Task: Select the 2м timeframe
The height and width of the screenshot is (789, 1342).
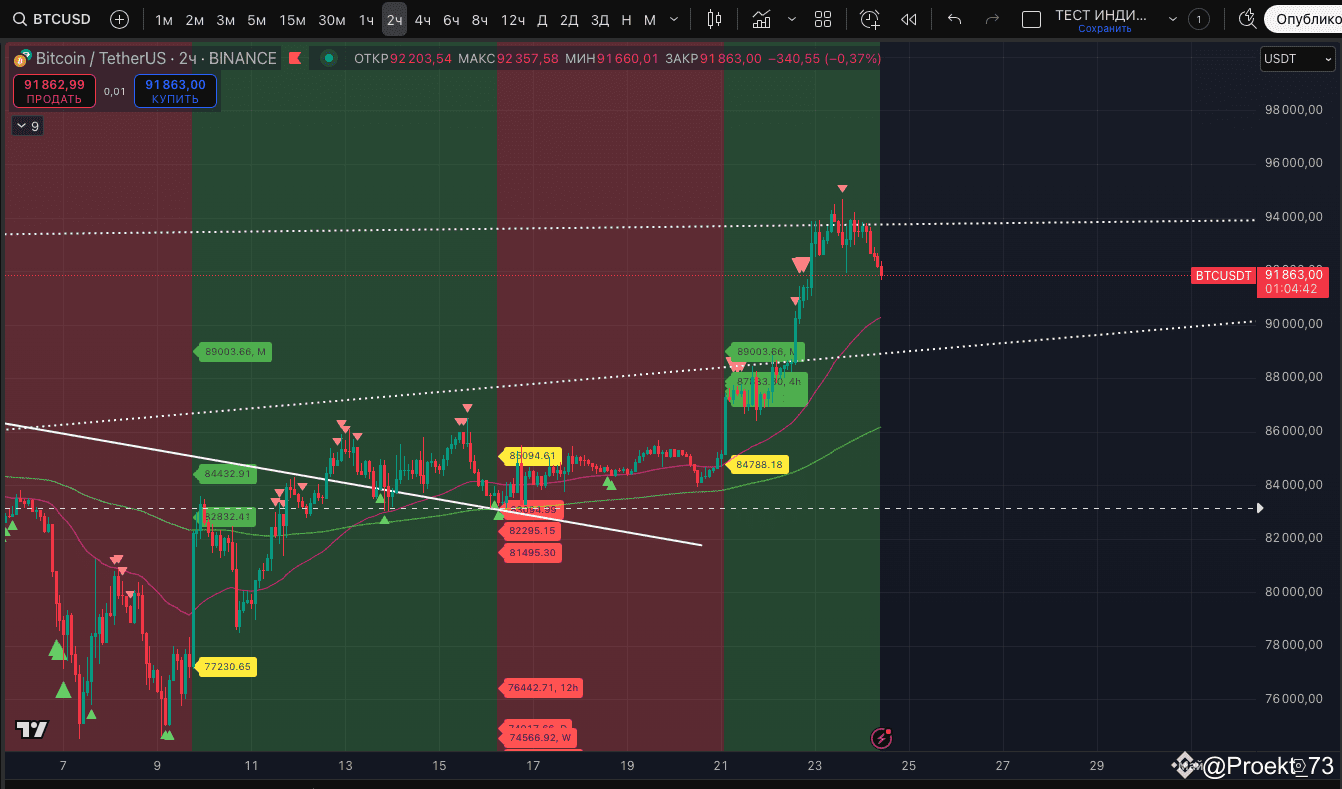Action: tap(195, 20)
